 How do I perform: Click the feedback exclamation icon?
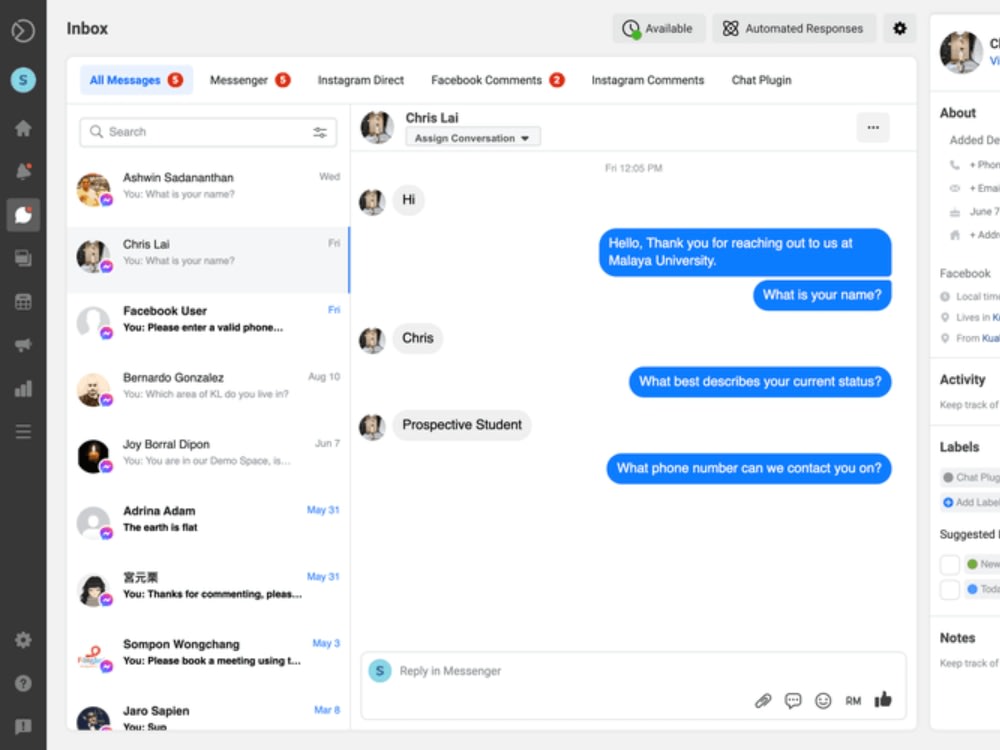[23, 726]
